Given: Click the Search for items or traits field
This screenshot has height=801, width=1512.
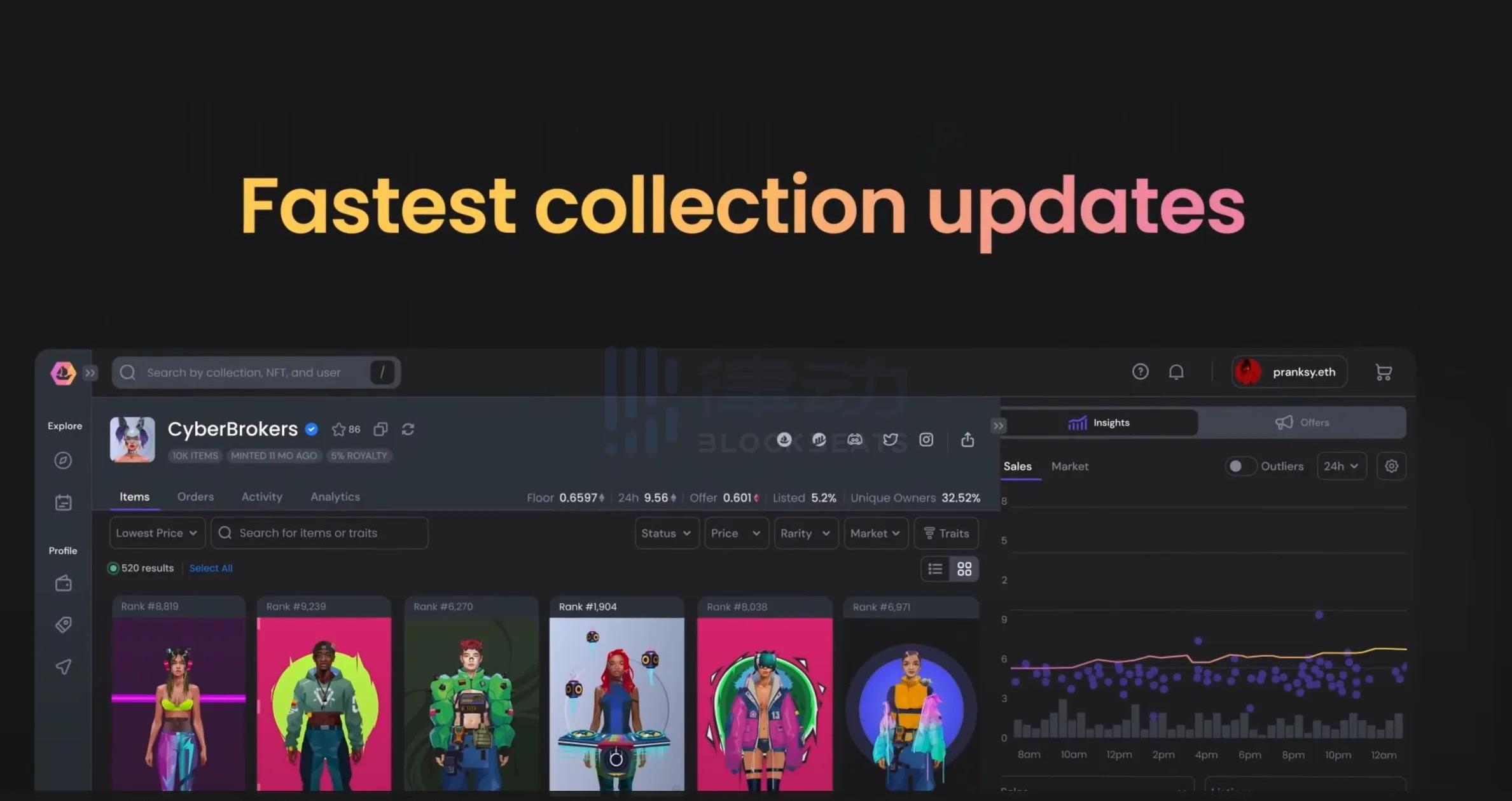Looking at the screenshot, I should click(x=319, y=533).
